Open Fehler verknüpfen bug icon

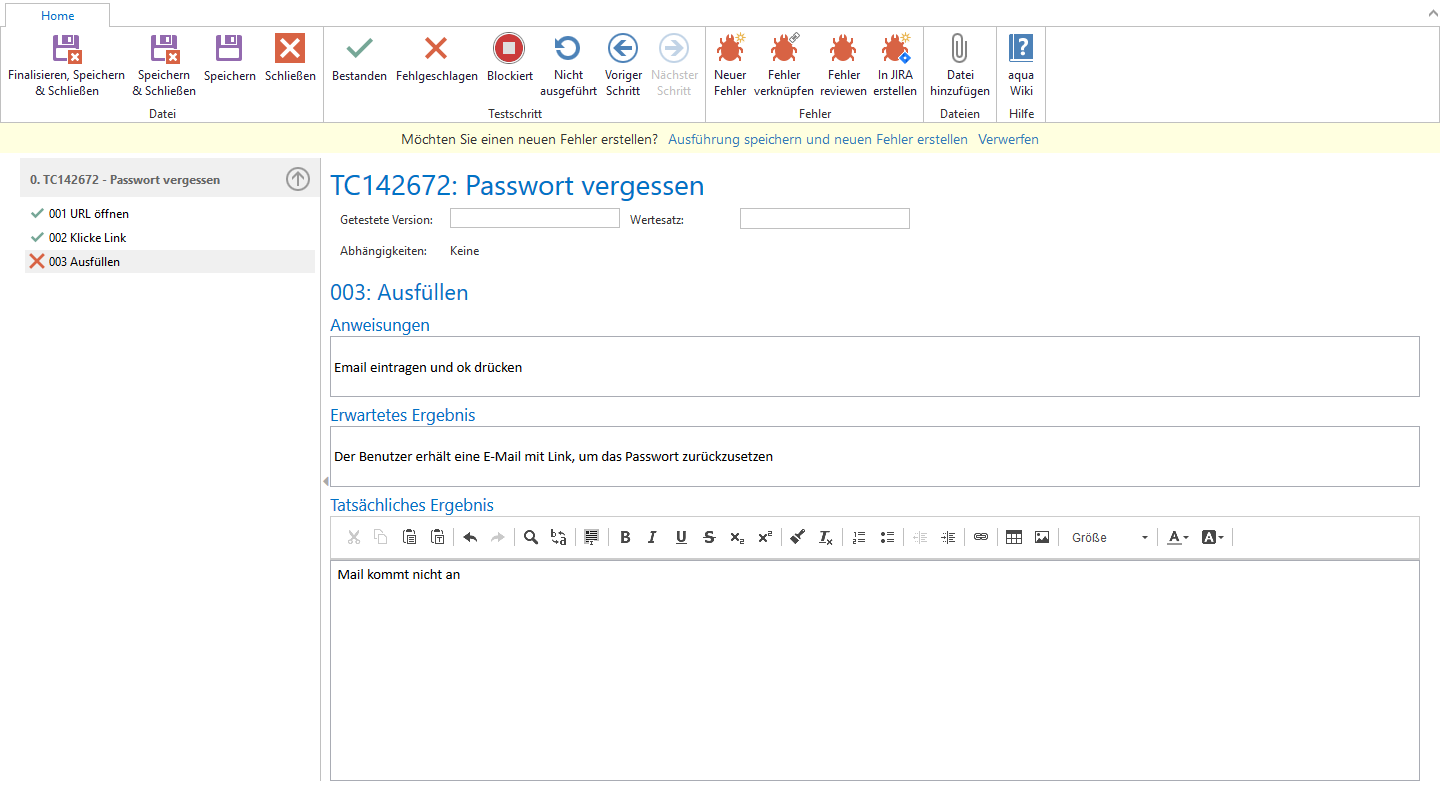(784, 65)
